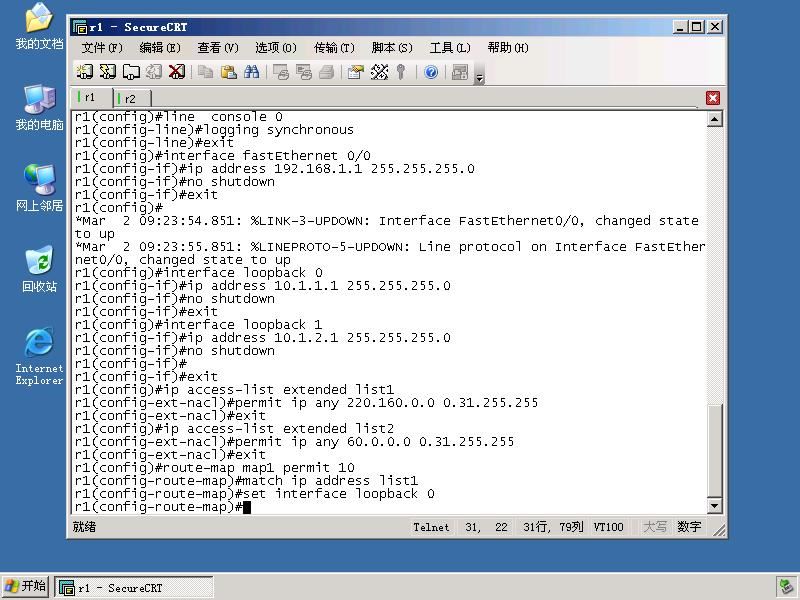Click the 31行, 79列 status entry

553,527
